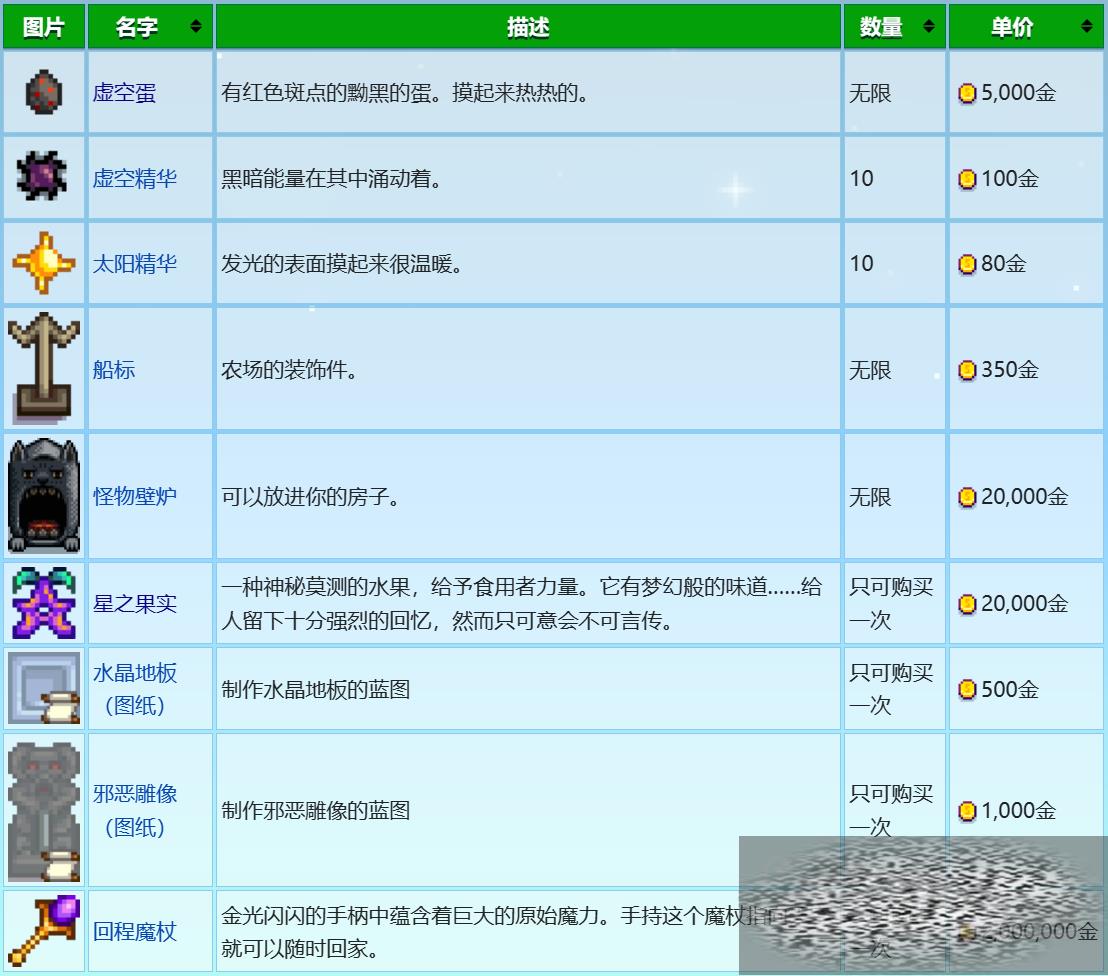This screenshot has height=976, width=1108.
Task: Click the Void Essence item image
Action: click(x=42, y=176)
